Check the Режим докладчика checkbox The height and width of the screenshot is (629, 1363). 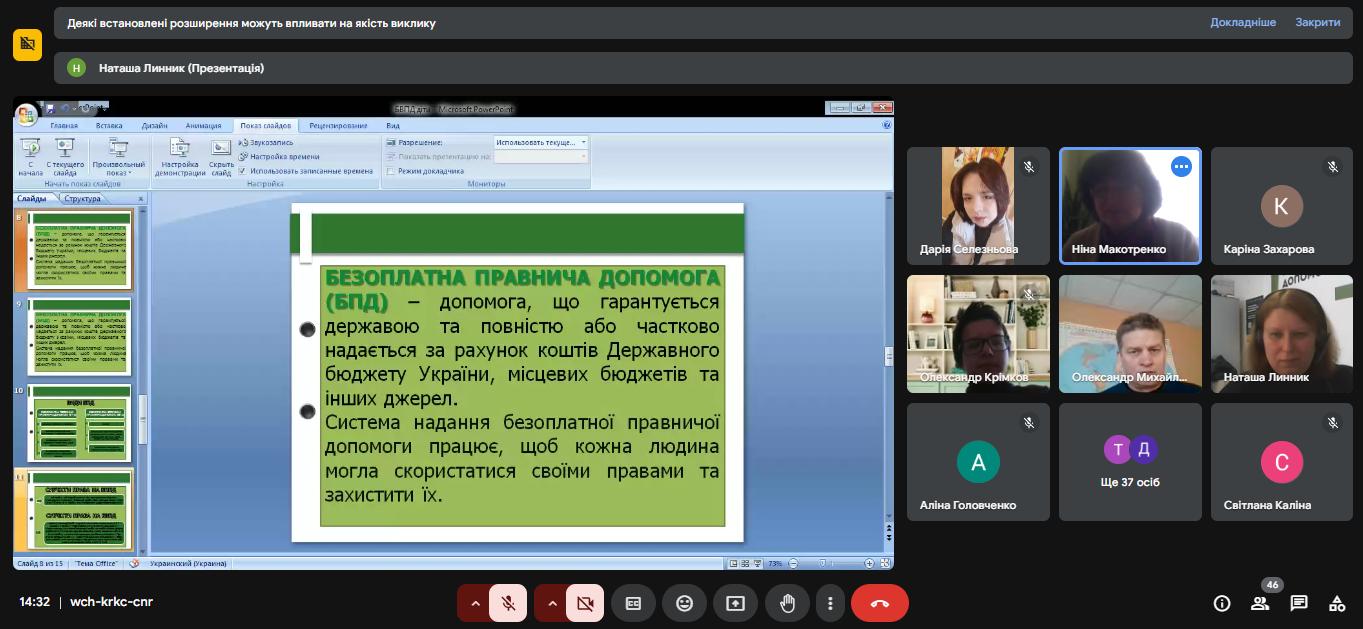tap(391, 171)
